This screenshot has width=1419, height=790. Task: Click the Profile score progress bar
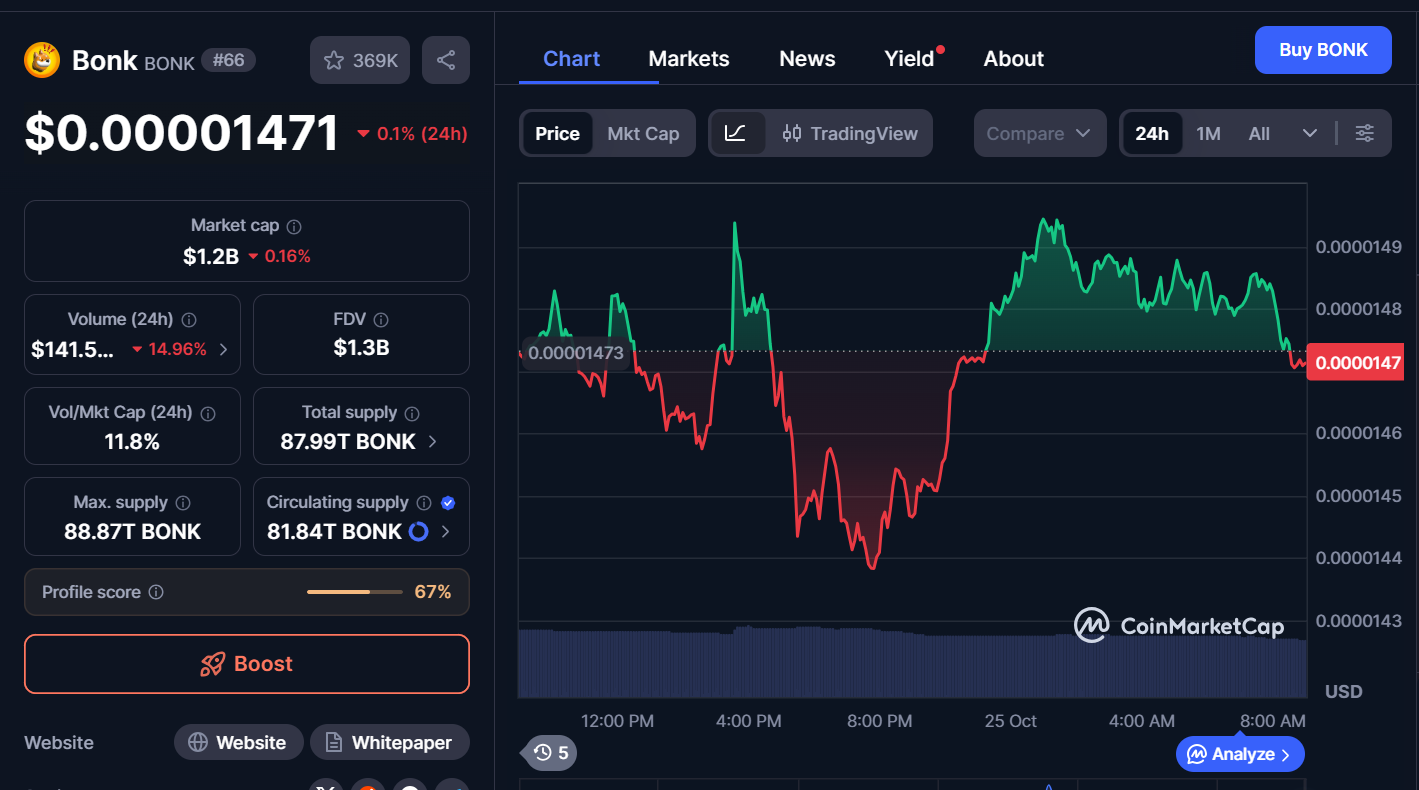point(353,592)
